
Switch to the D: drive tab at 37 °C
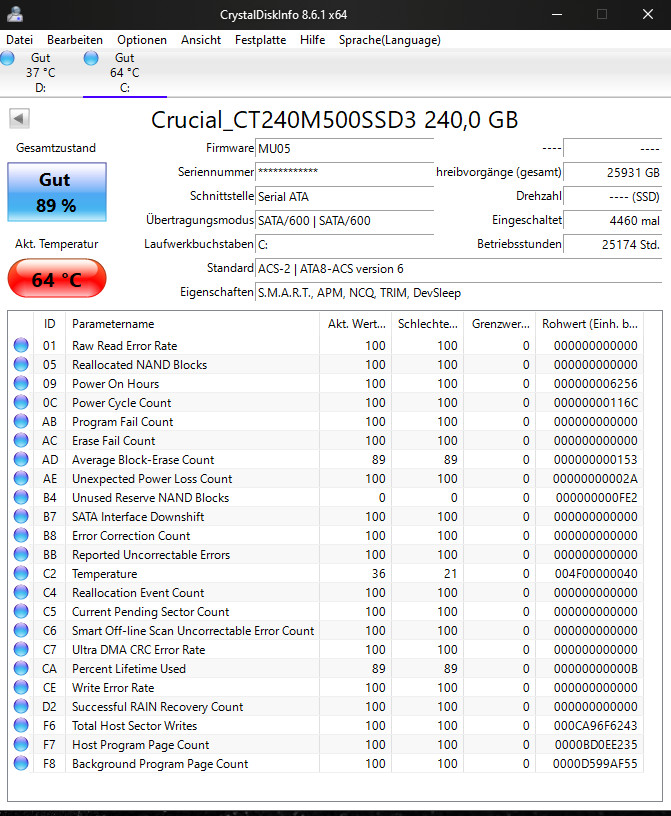click(x=41, y=72)
